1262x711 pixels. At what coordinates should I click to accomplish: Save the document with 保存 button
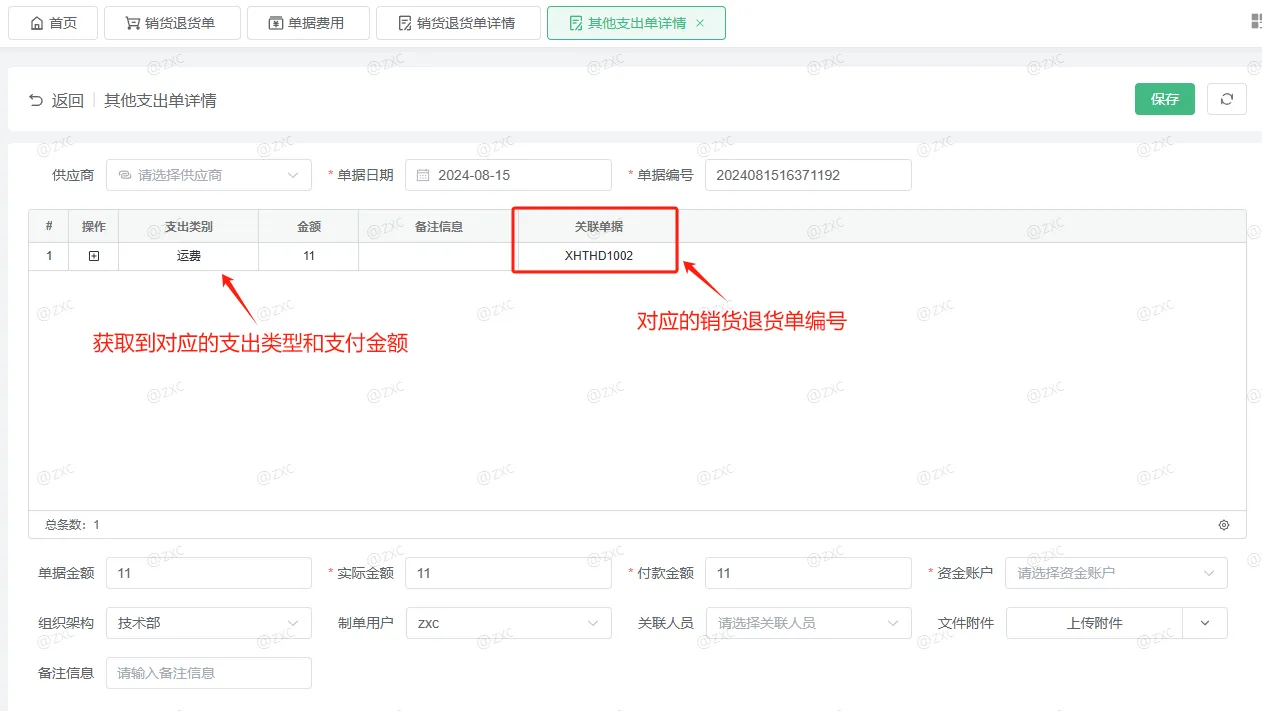(x=1165, y=99)
